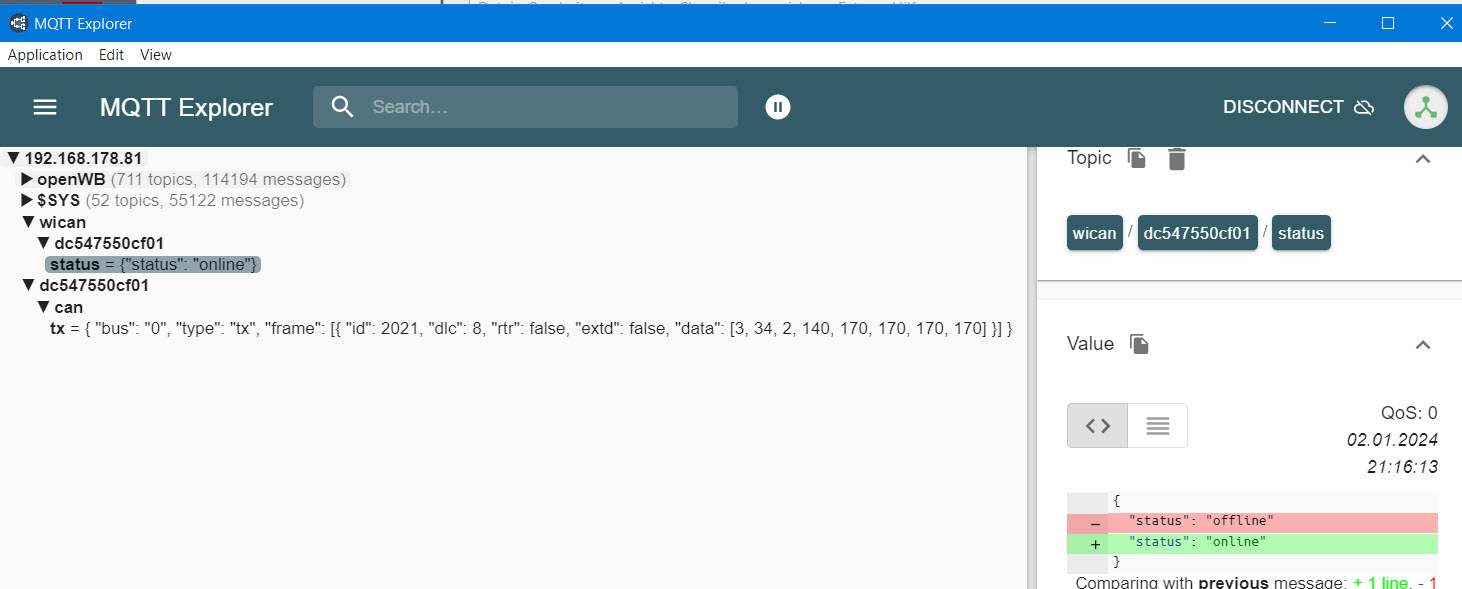Click the search magnifier icon

(342, 107)
